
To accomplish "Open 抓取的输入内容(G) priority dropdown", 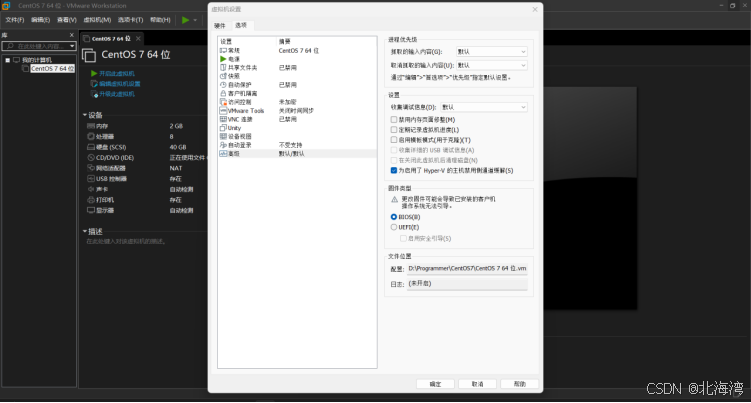I will 491,52.
